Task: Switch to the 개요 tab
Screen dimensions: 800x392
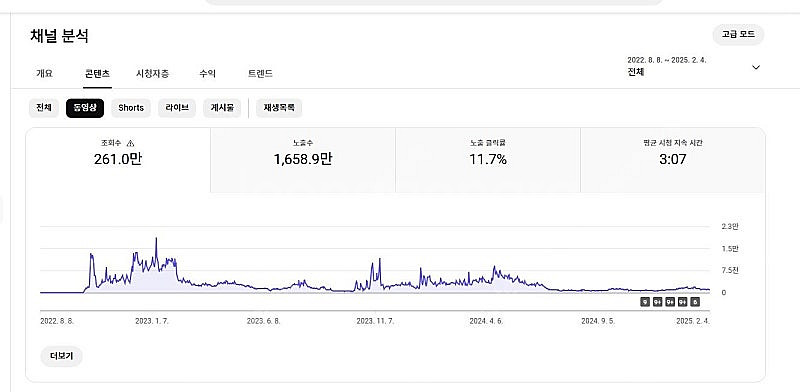Action: (x=44, y=74)
